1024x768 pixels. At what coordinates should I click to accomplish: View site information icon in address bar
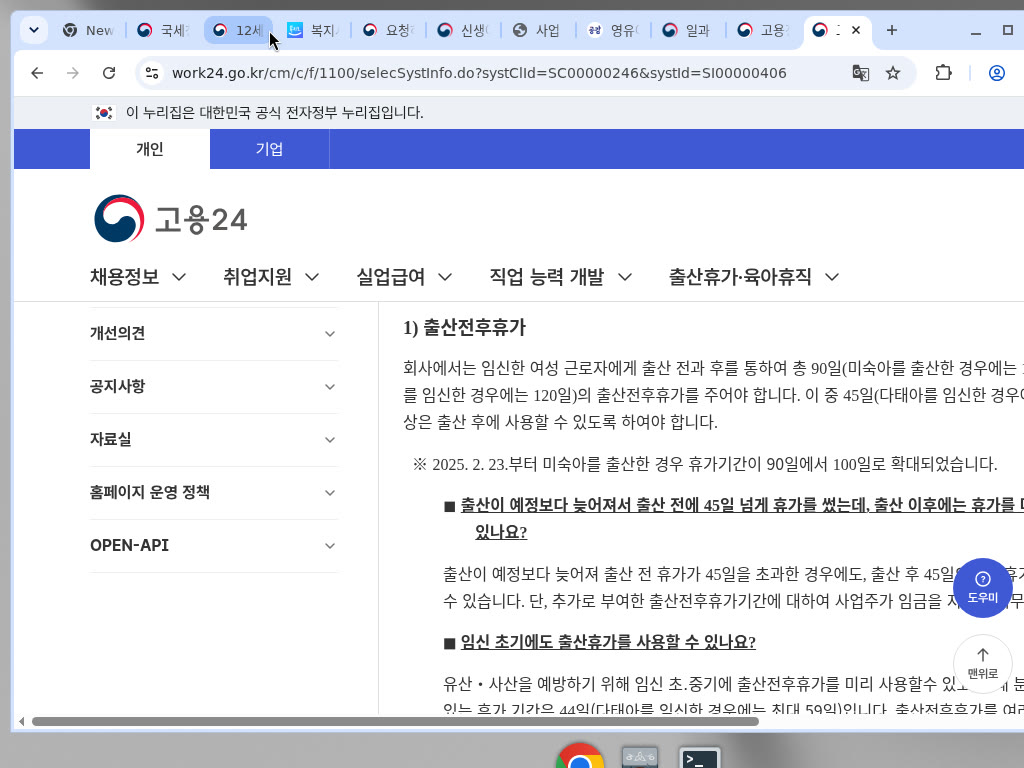coord(152,73)
